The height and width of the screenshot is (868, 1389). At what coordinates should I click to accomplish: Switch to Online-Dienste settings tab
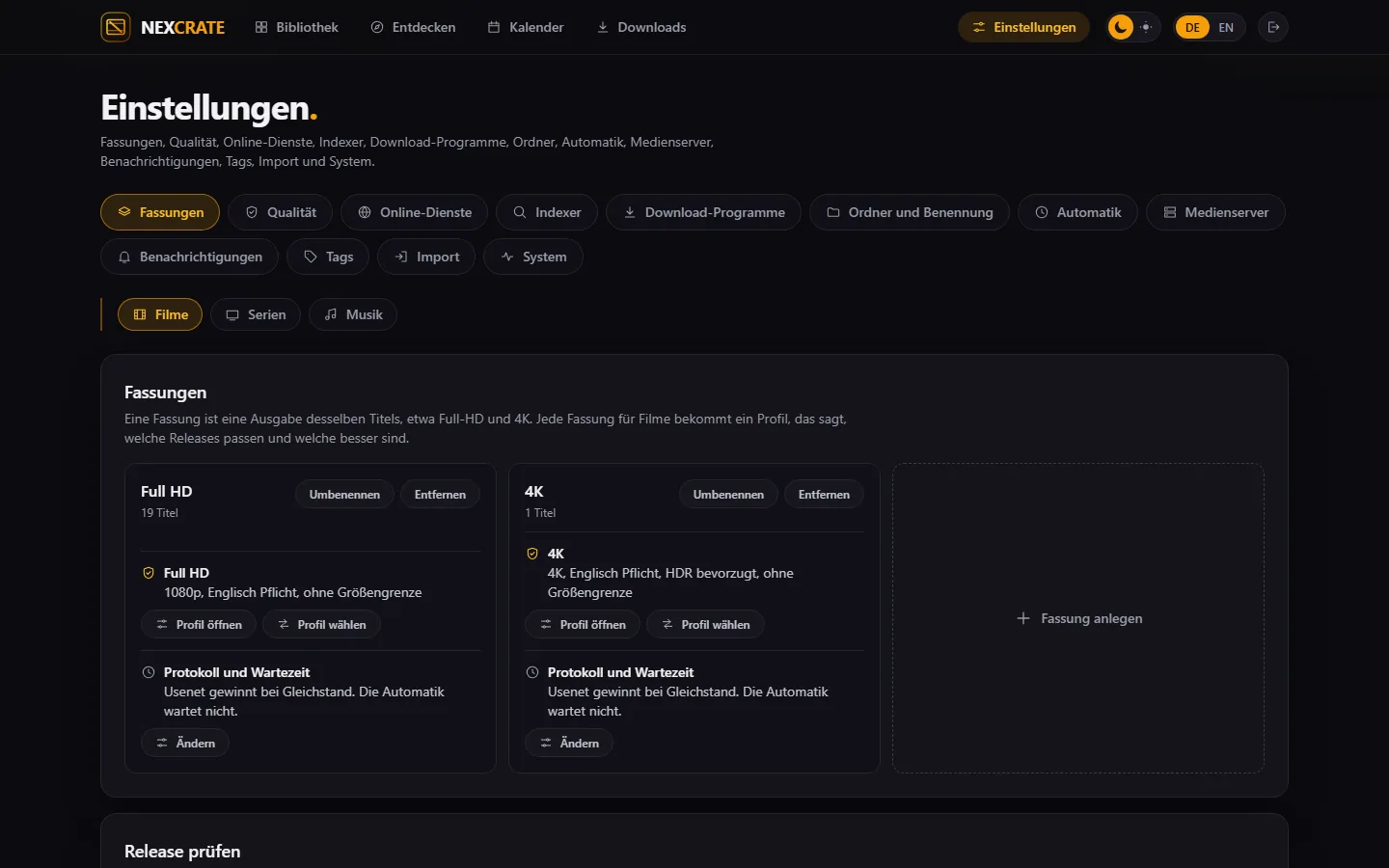(x=415, y=212)
